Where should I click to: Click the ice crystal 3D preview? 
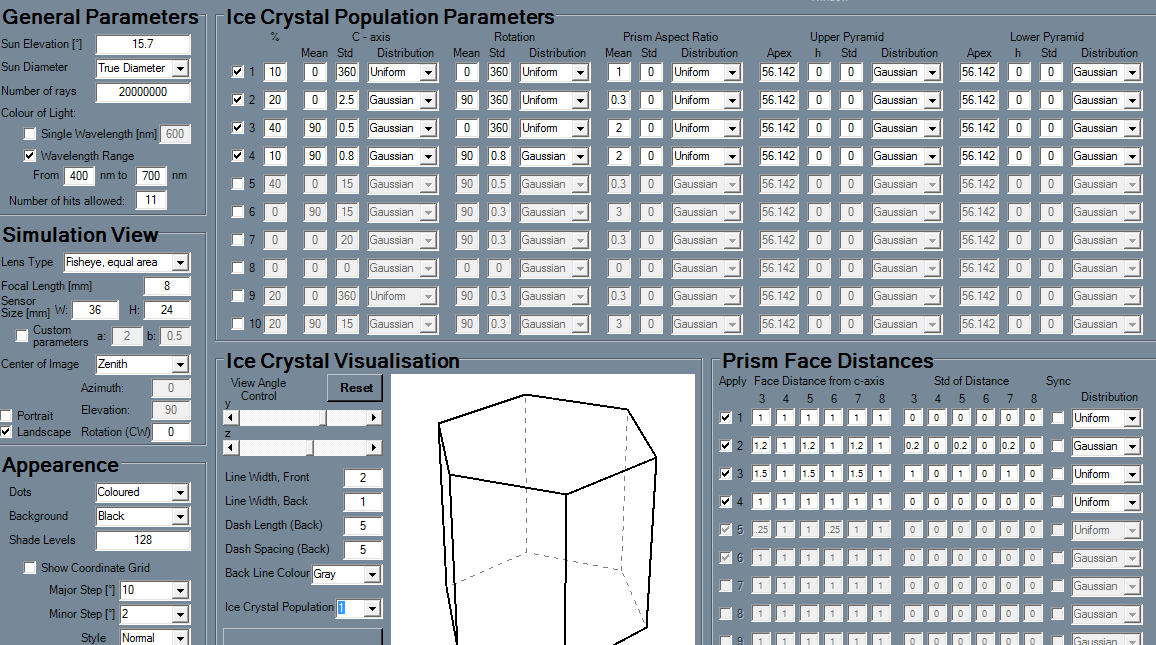click(543, 509)
